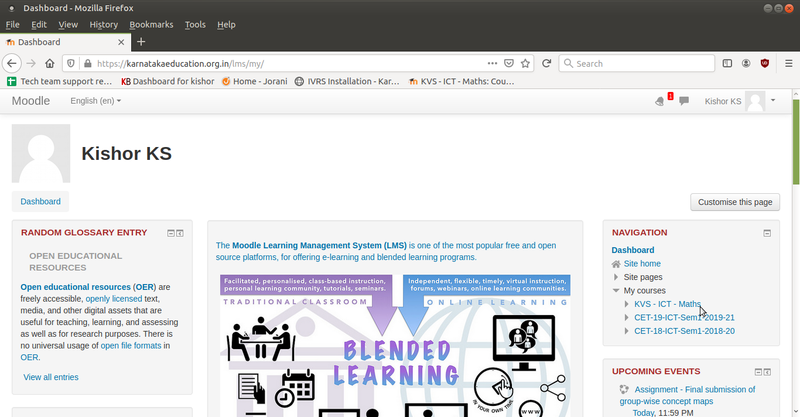Image resolution: width=800 pixels, height=417 pixels.
Task: Click Customise this page button
Action: [x=735, y=202]
